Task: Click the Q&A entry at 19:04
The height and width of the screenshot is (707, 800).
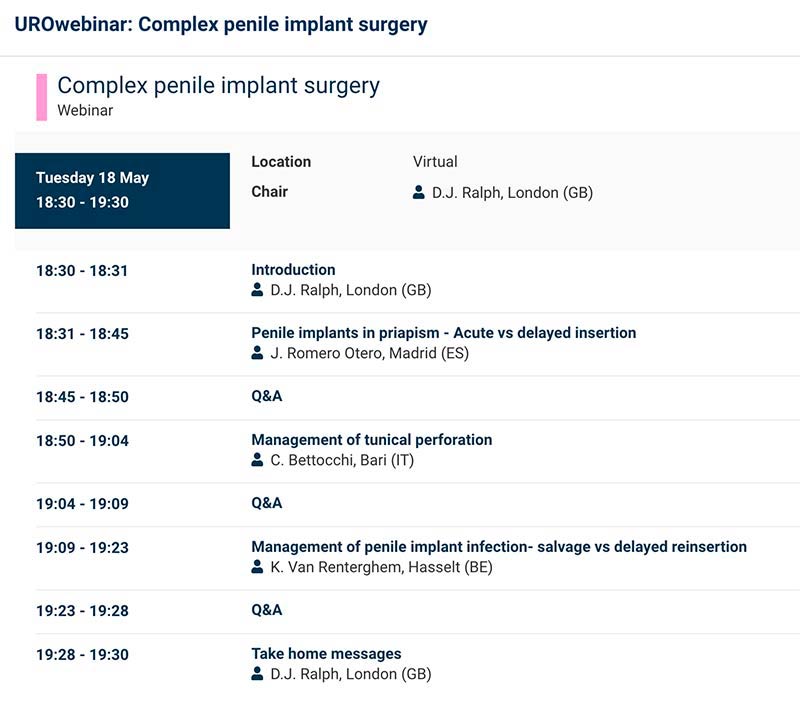Action: pyautogui.click(x=267, y=504)
